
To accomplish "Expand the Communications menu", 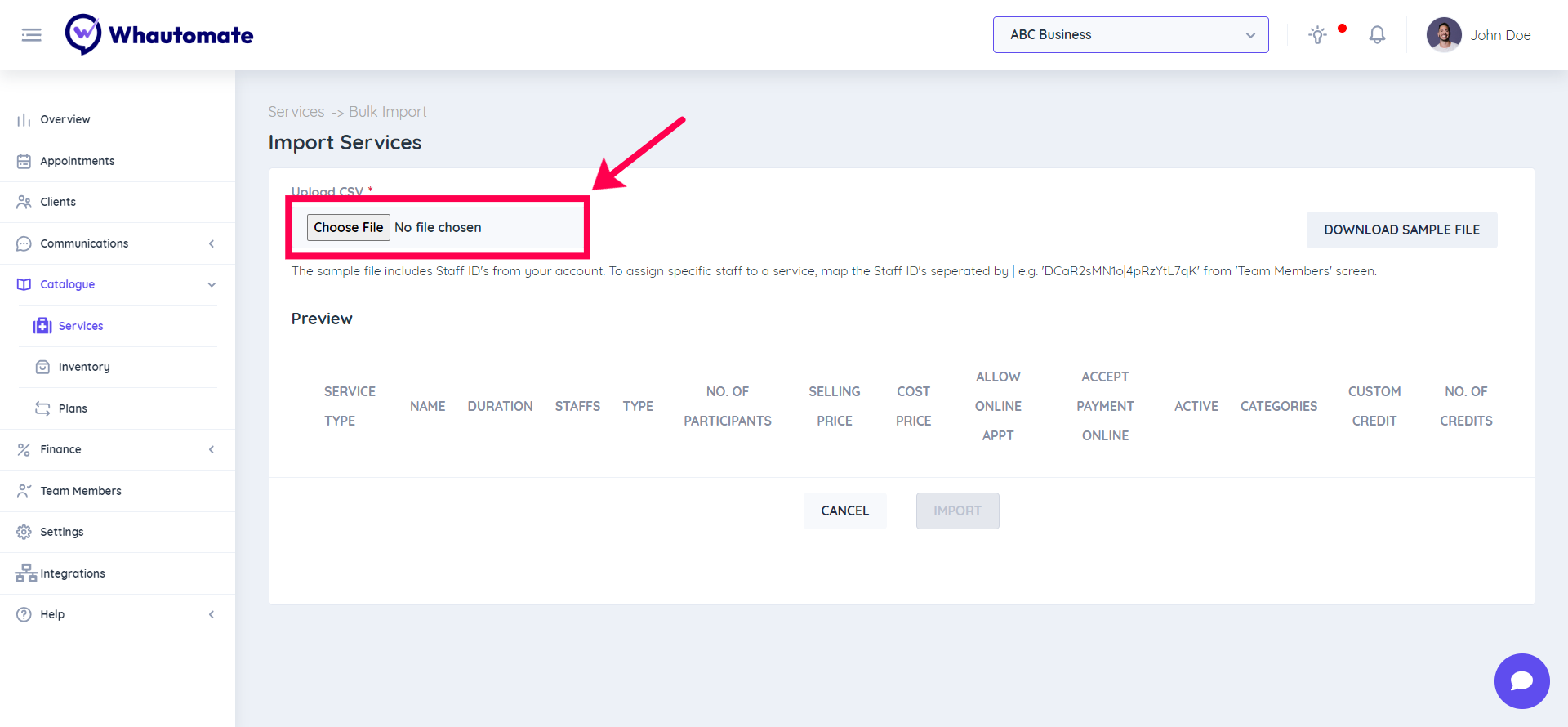I will 212,243.
